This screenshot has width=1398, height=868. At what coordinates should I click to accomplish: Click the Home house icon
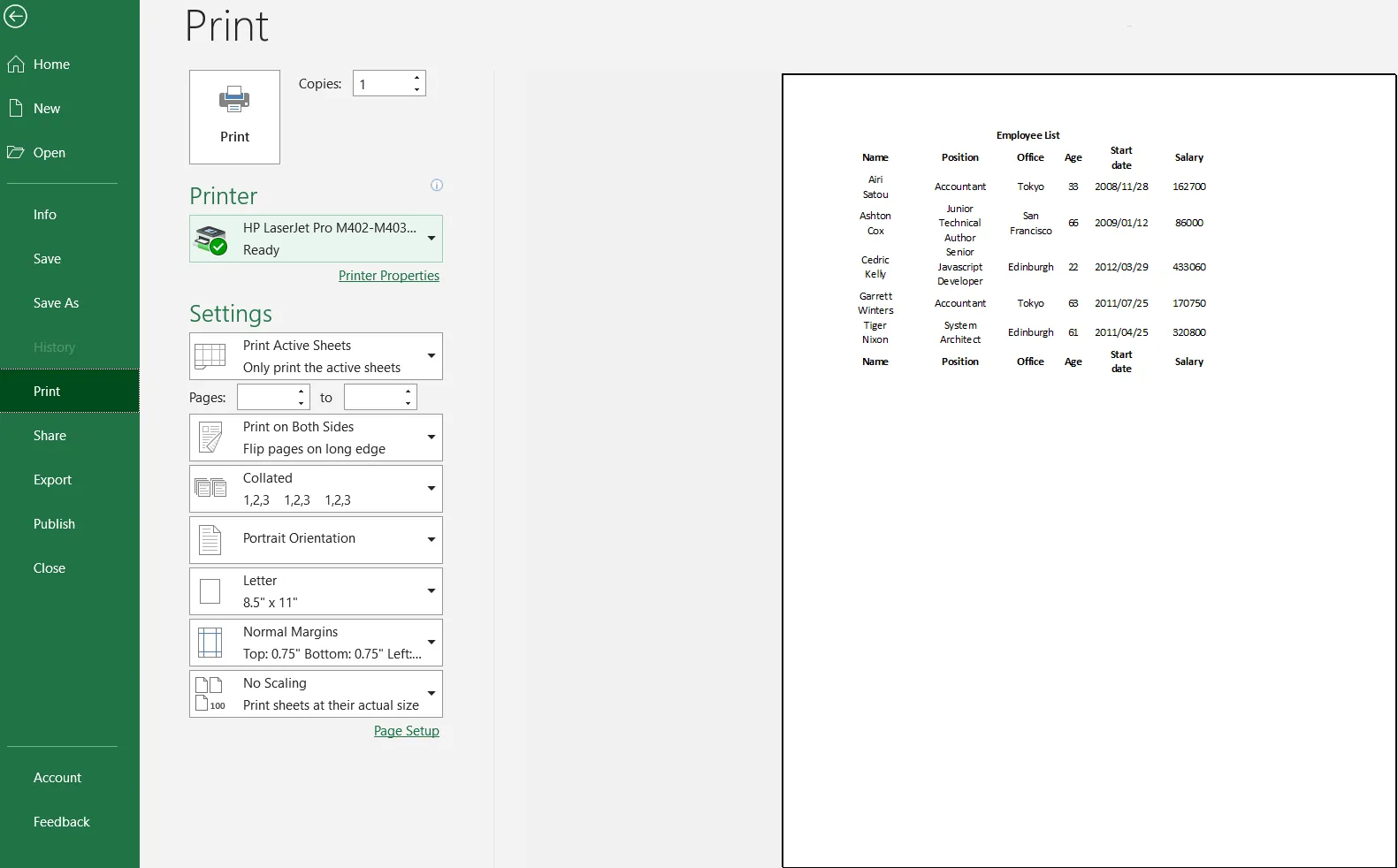tap(16, 65)
